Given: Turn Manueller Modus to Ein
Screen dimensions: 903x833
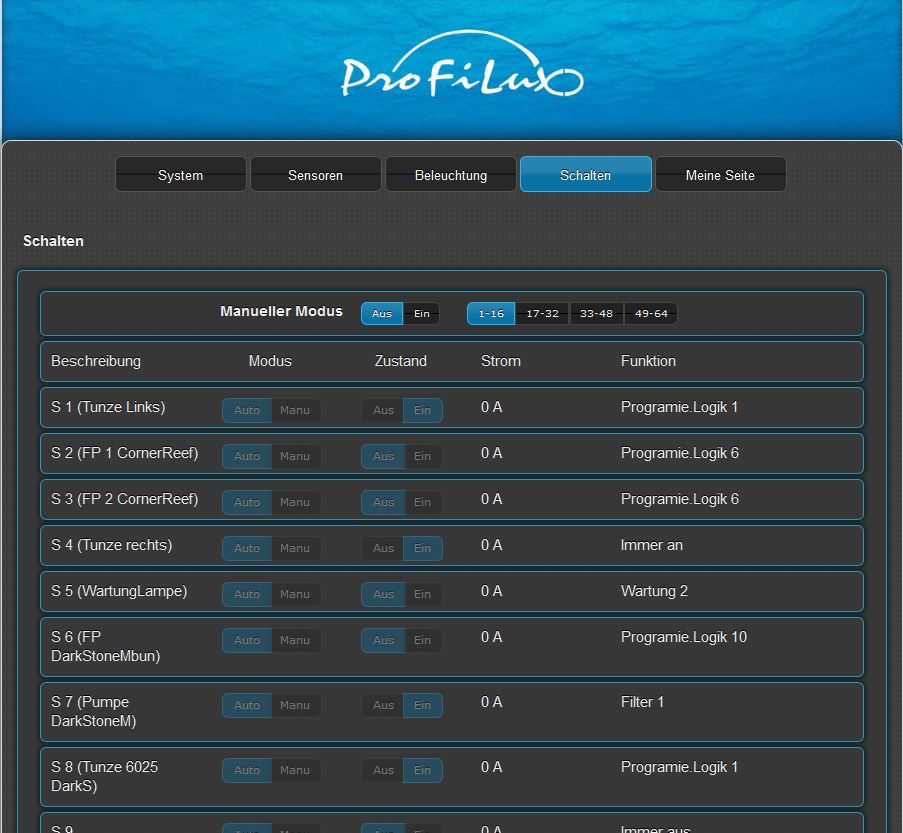Looking at the screenshot, I should coord(421,314).
